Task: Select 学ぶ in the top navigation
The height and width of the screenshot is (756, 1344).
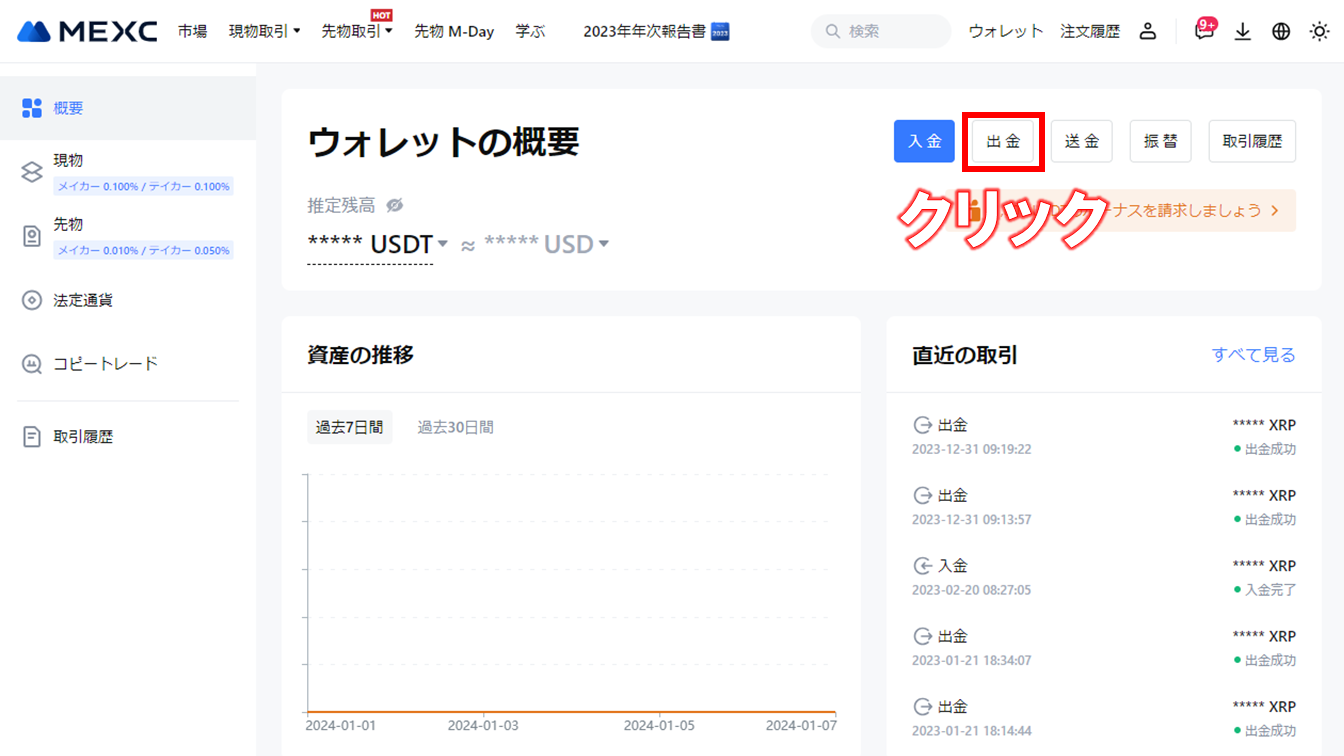Action: (x=530, y=31)
